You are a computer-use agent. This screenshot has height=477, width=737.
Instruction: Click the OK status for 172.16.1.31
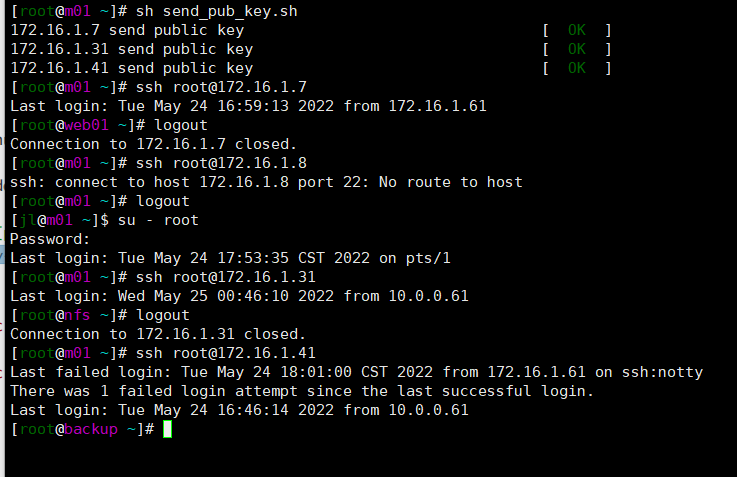point(577,49)
